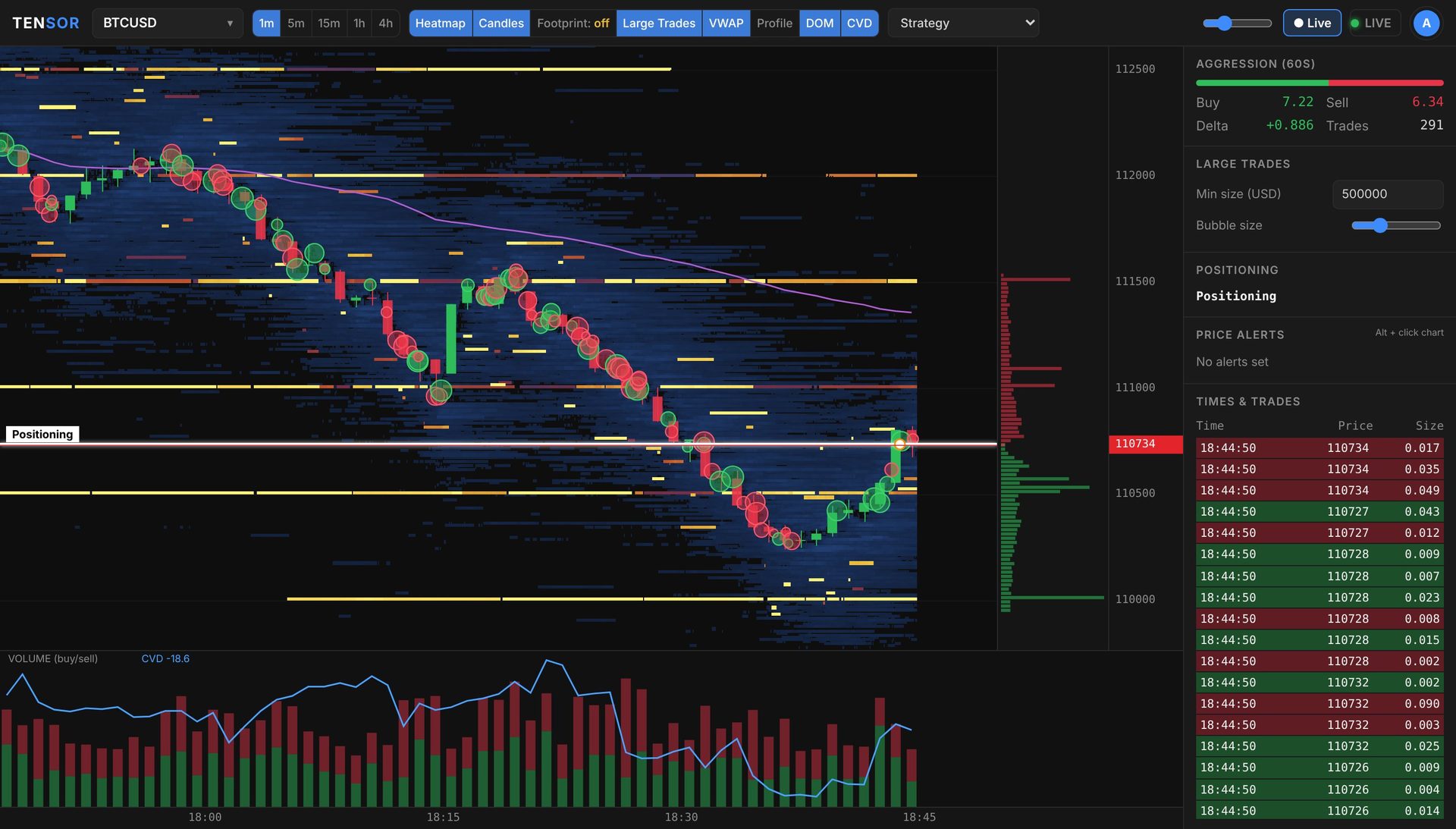Toggle the VWAP line

pos(726,23)
